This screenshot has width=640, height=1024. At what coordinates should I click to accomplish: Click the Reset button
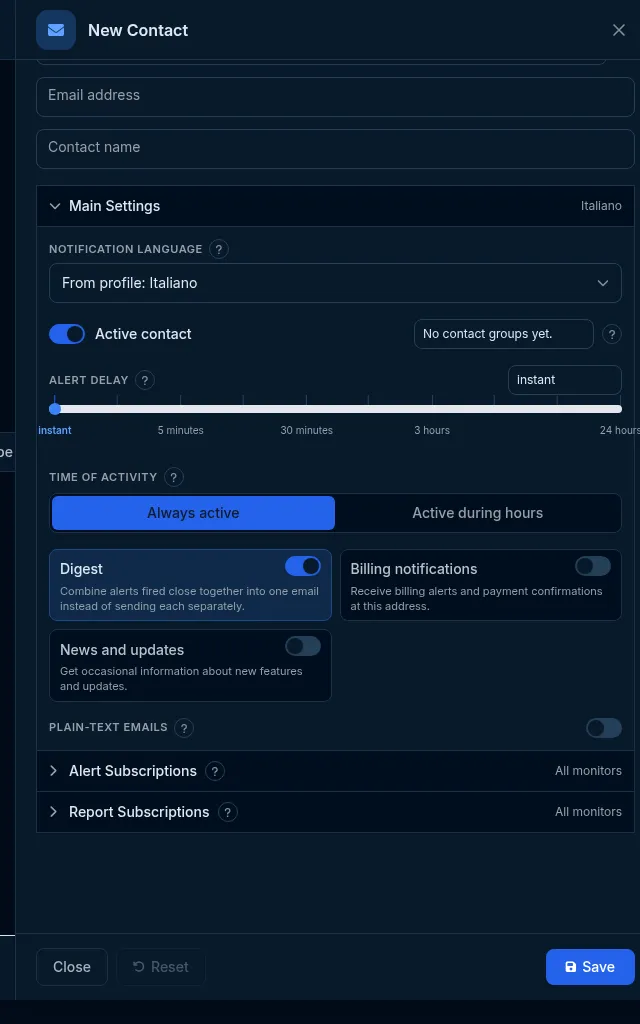point(161,967)
